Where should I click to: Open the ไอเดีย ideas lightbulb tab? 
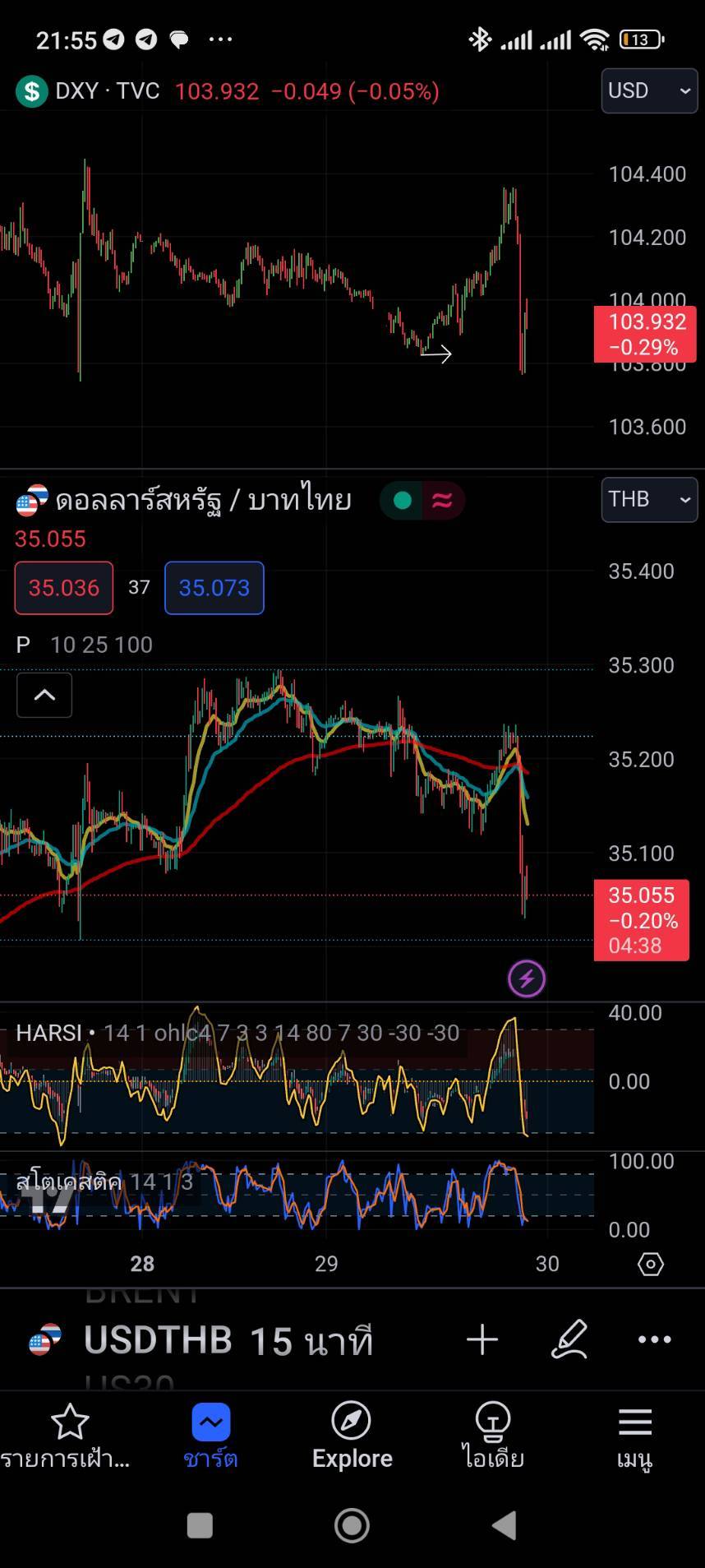[492, 1436]
